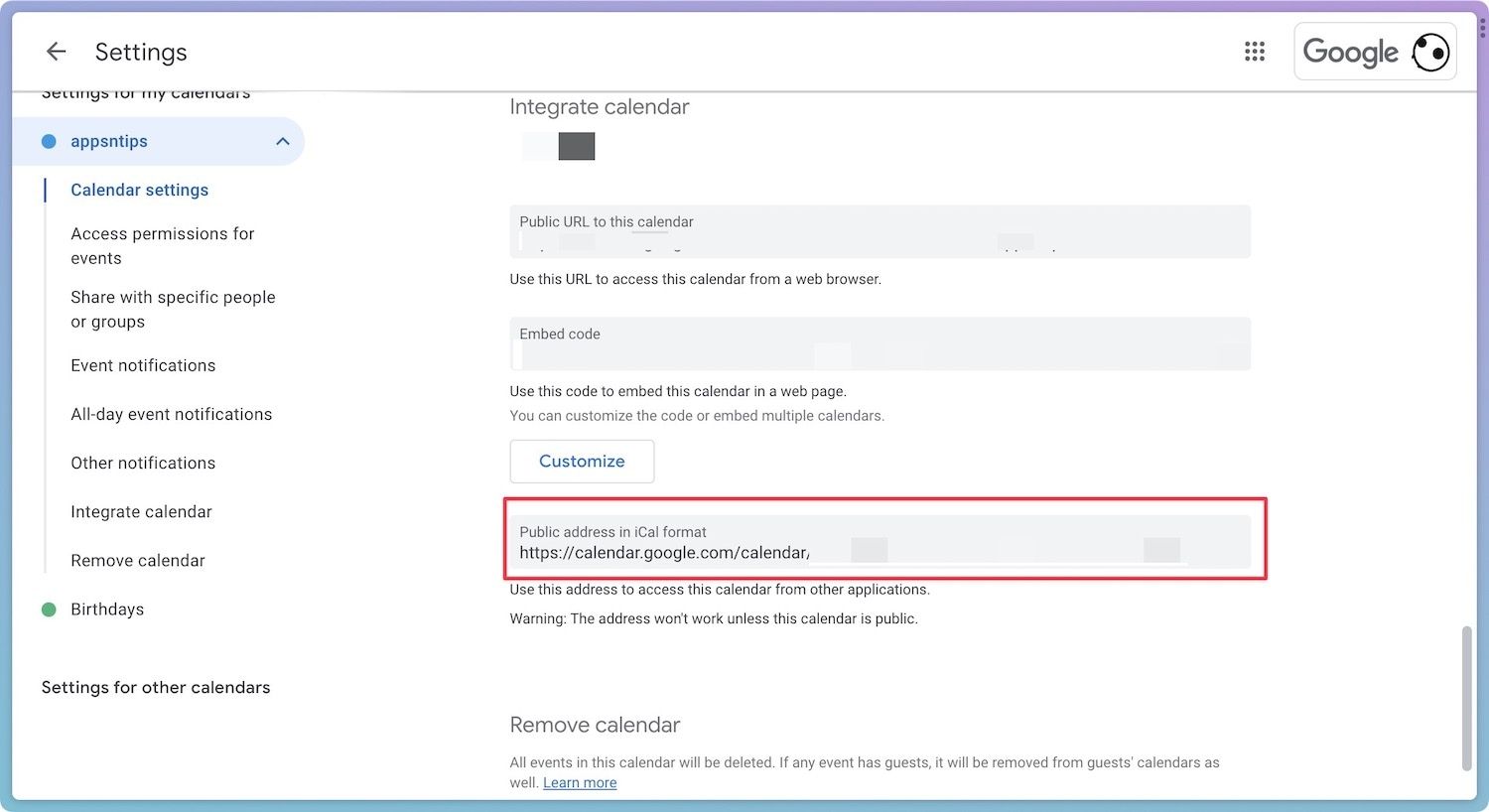Select Remove calendar in sidebar
This screenshot has height=812, width=1489.
[138, 560]
